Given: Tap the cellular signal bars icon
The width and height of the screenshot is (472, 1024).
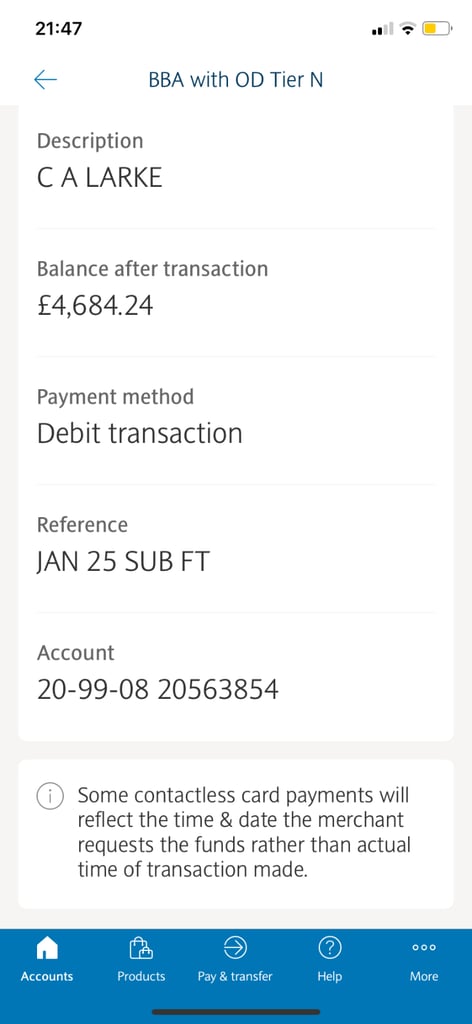Looking at the screenshot, I should 383,29.
